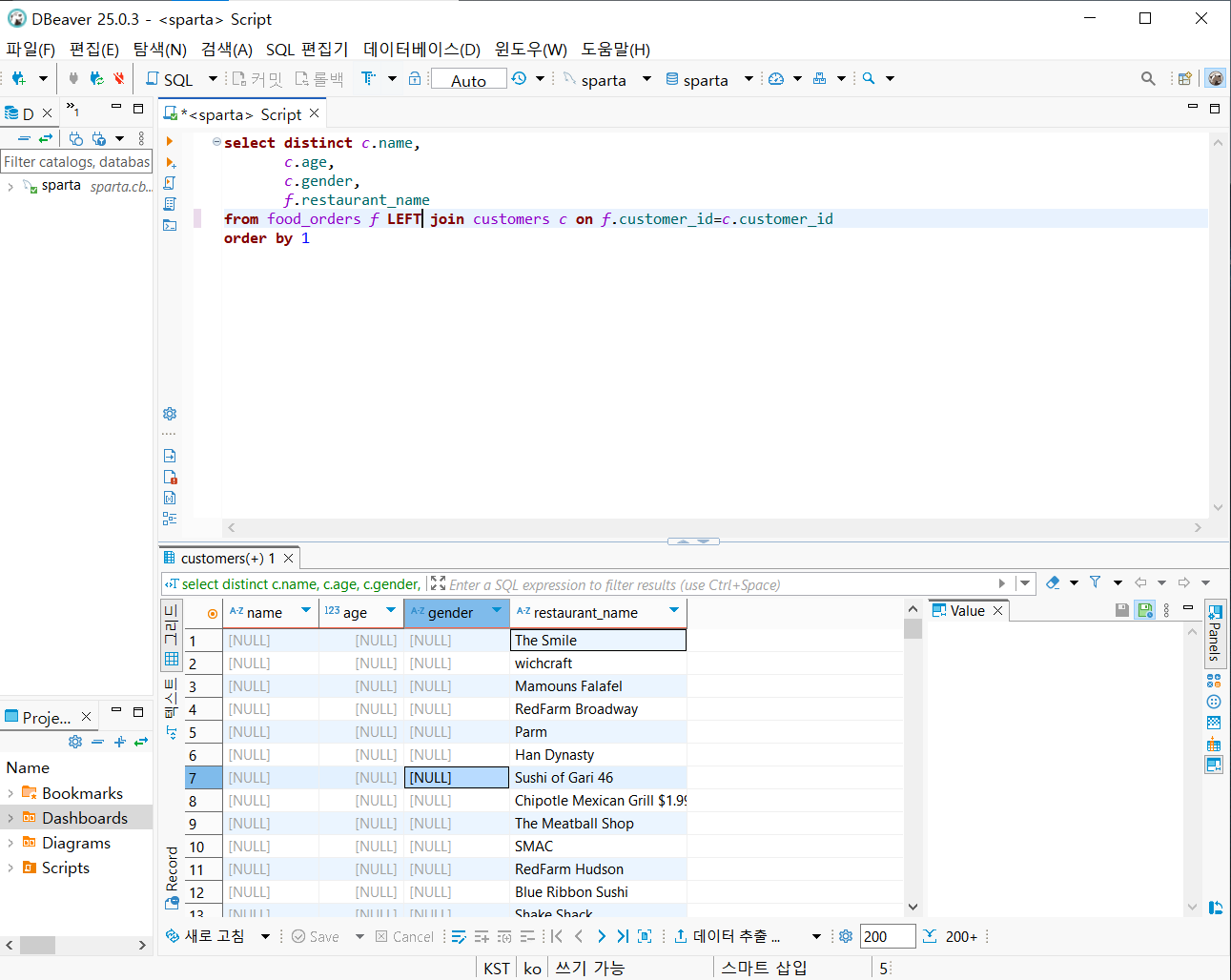Toggle the Auto commit mode field
The width and height of the screenshot is (1231, 980).
[x=468, y=80]
